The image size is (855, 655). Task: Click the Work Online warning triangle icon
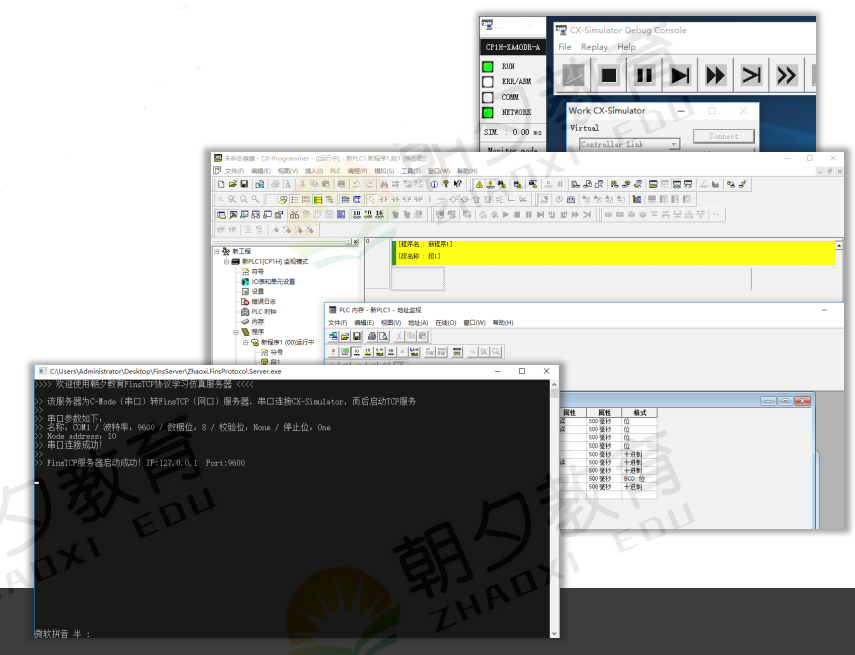pyautogui.click(x=479, y=184)
